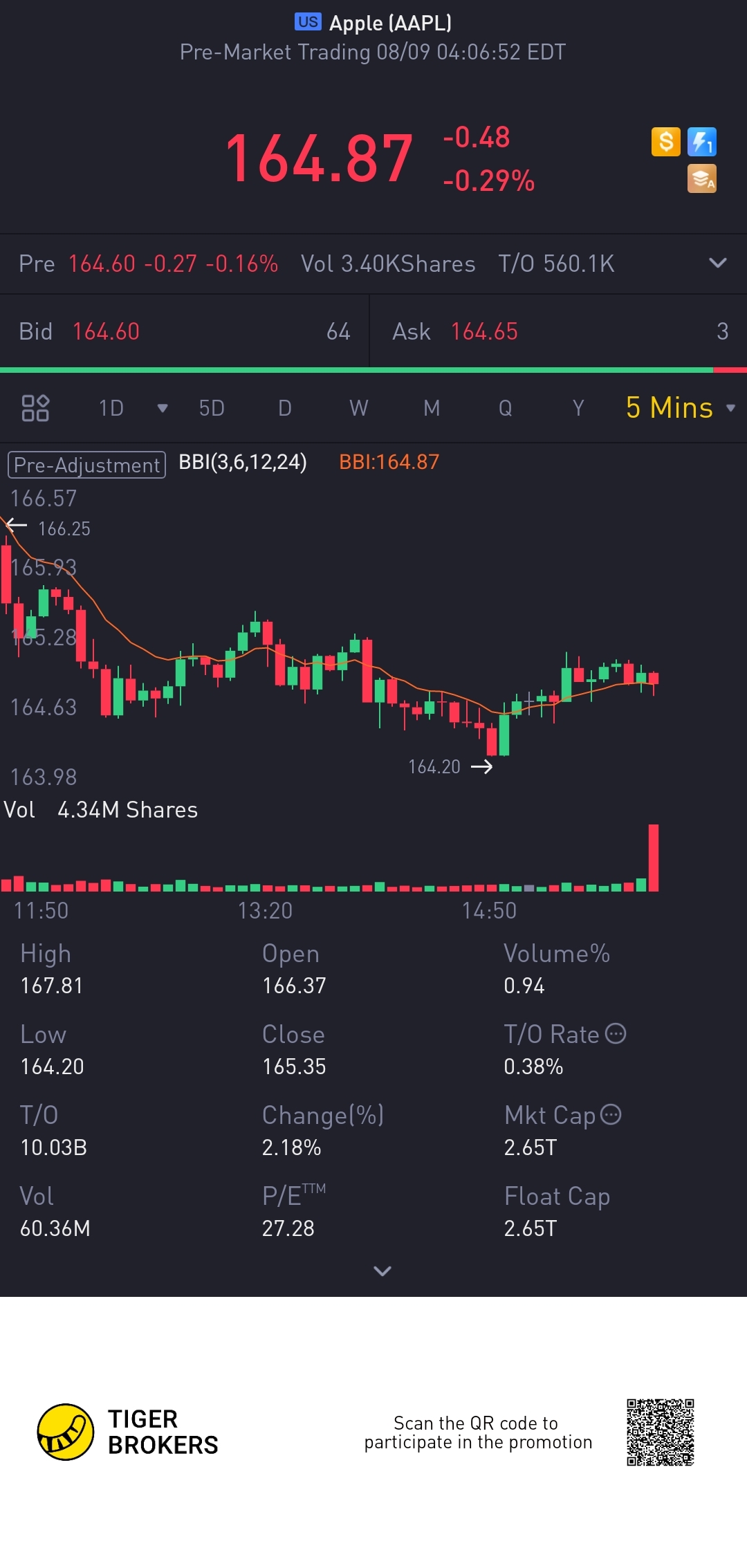Open the 1D dropdown arrow
747x1568 pixels.
click(x=163, y=408)
